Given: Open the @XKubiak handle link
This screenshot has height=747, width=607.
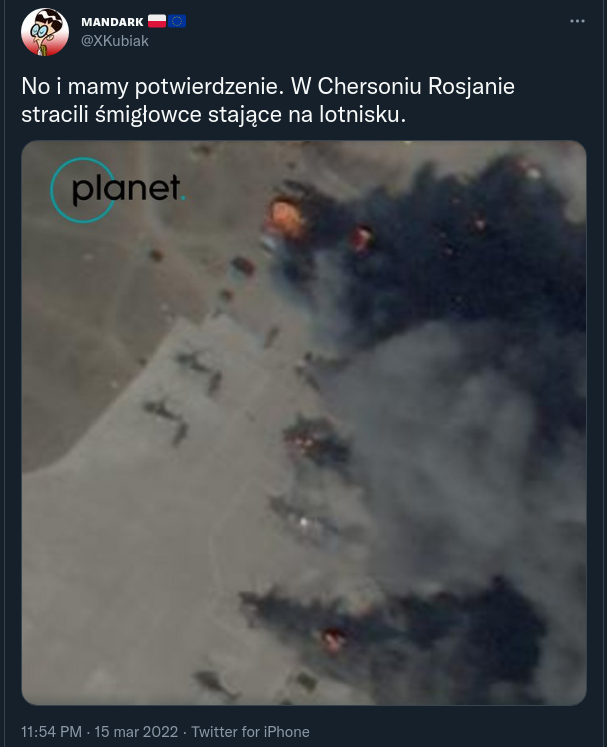Looking at the screenshot, I should tap(115, 41).
